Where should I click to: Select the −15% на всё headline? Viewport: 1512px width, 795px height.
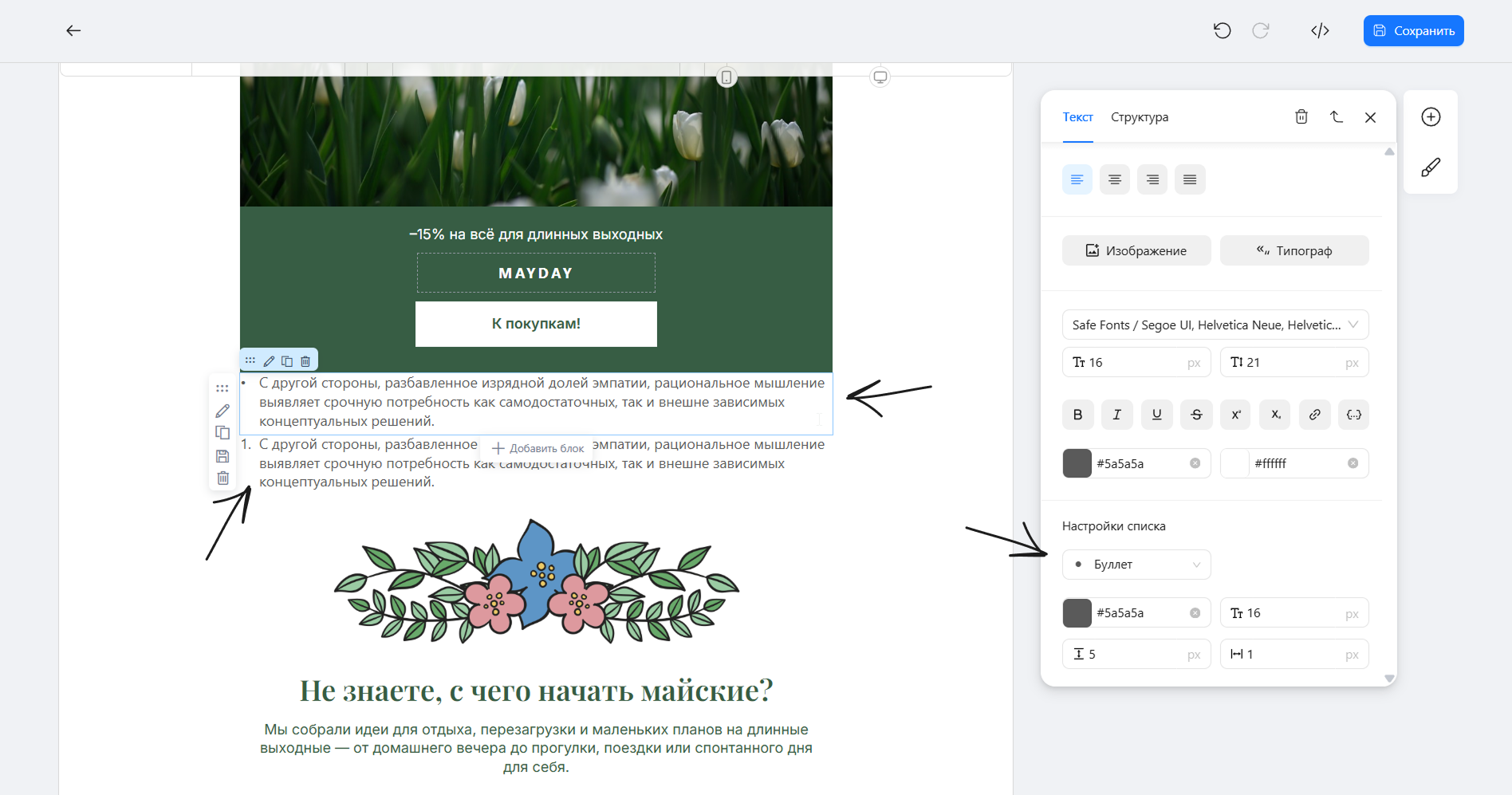click(536, 234)
